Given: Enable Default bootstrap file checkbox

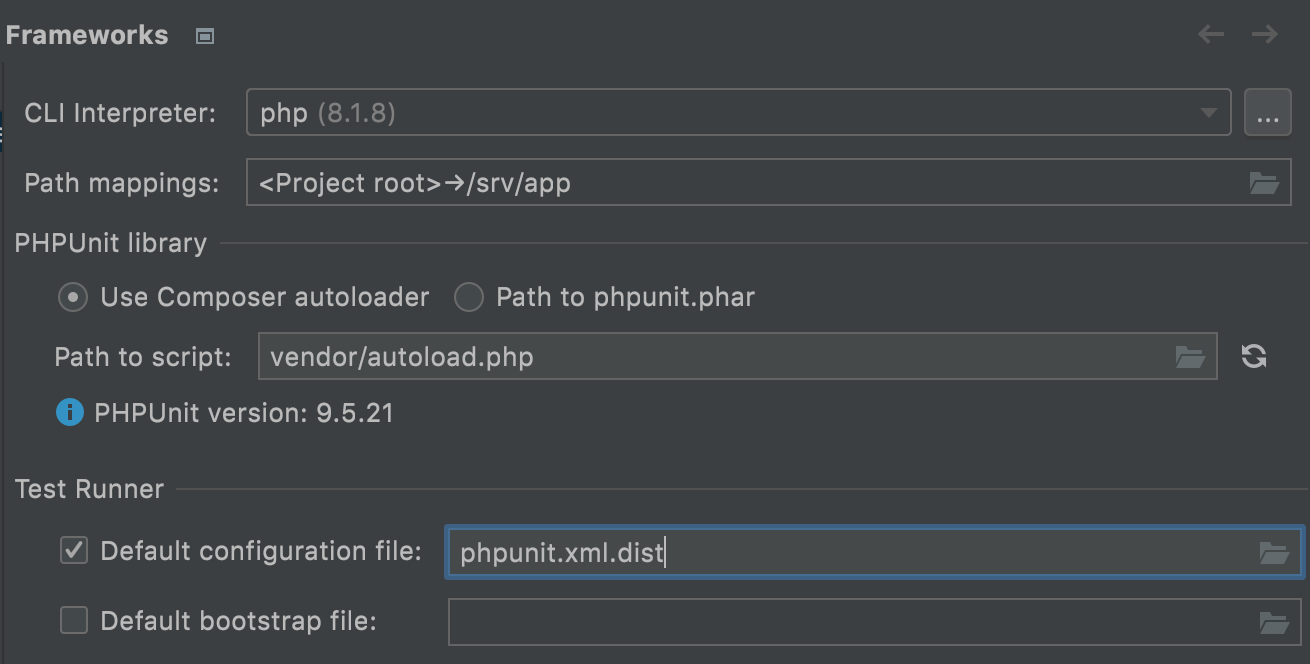Looking at the screenshot, I should 74,620.
